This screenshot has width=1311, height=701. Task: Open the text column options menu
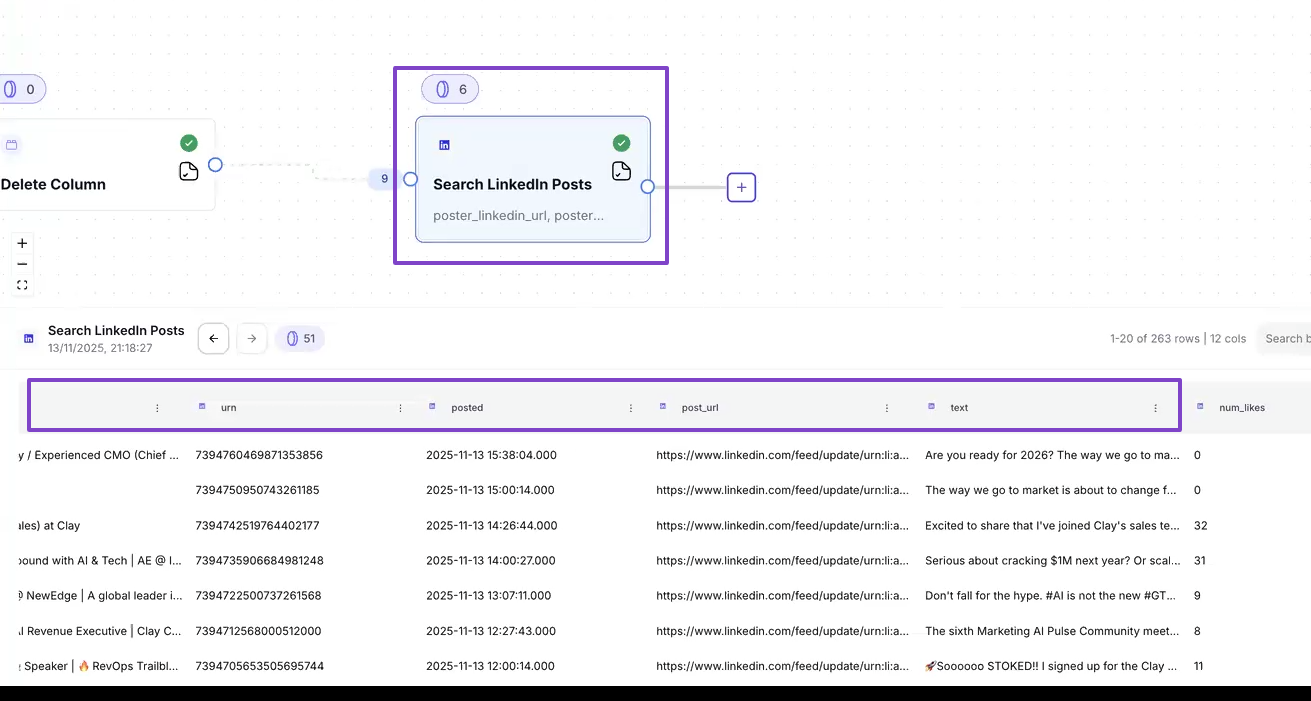click(1156, 408)
